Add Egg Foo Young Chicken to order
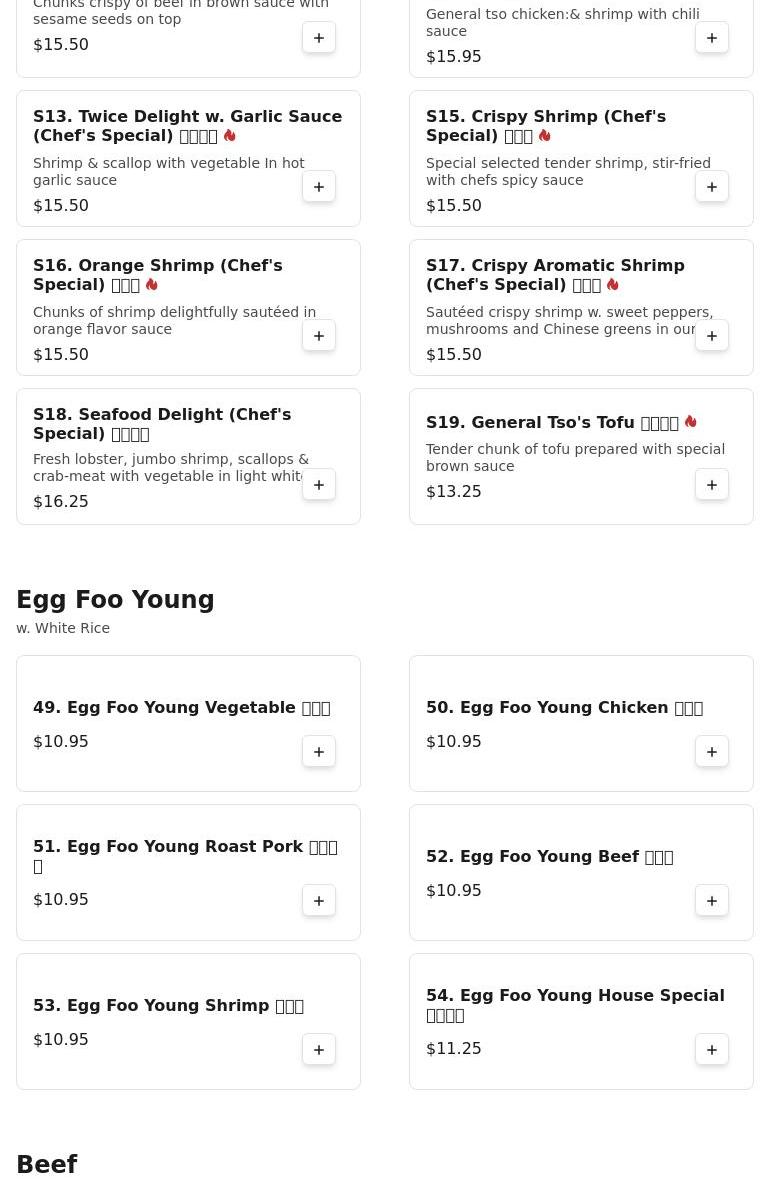 pyautogui.click(x=712, y=752)
